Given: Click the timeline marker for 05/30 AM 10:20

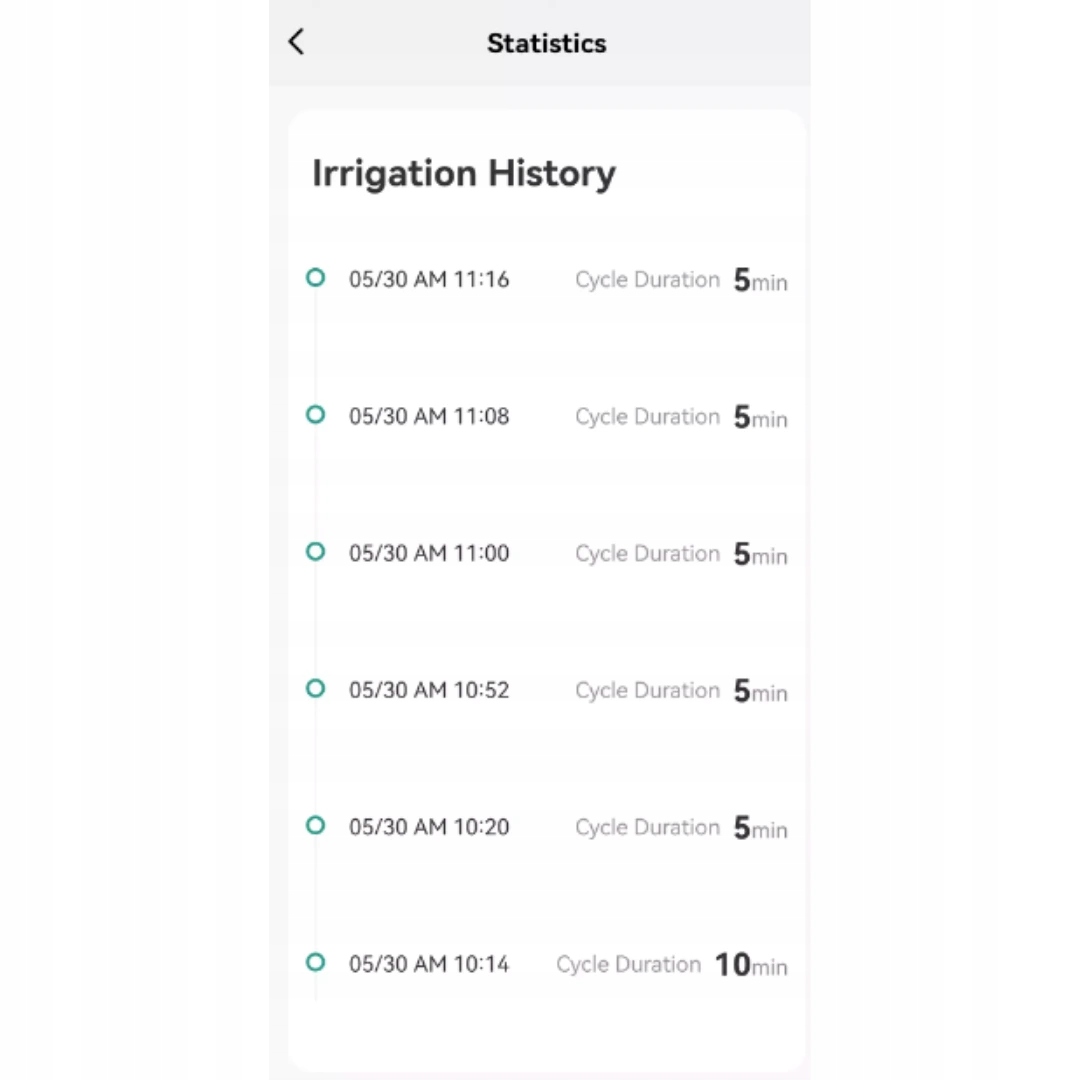Looking at the screenshot, I should [x=315, y=825].
